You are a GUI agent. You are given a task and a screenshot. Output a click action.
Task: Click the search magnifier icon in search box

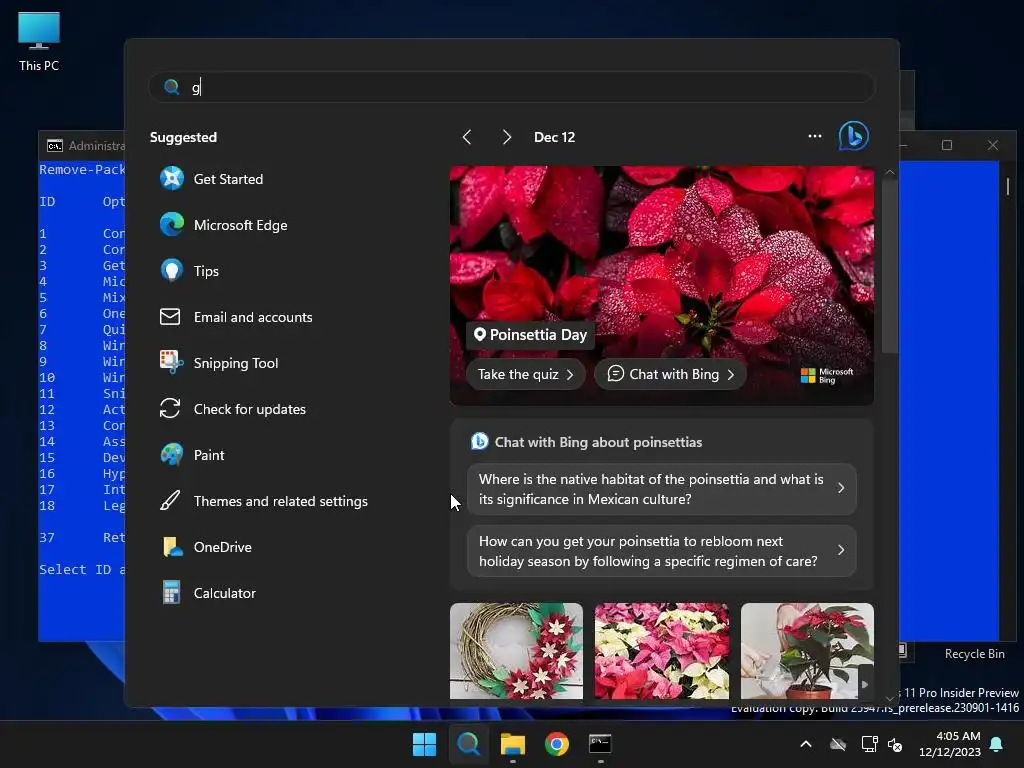[x=172, y=87]
